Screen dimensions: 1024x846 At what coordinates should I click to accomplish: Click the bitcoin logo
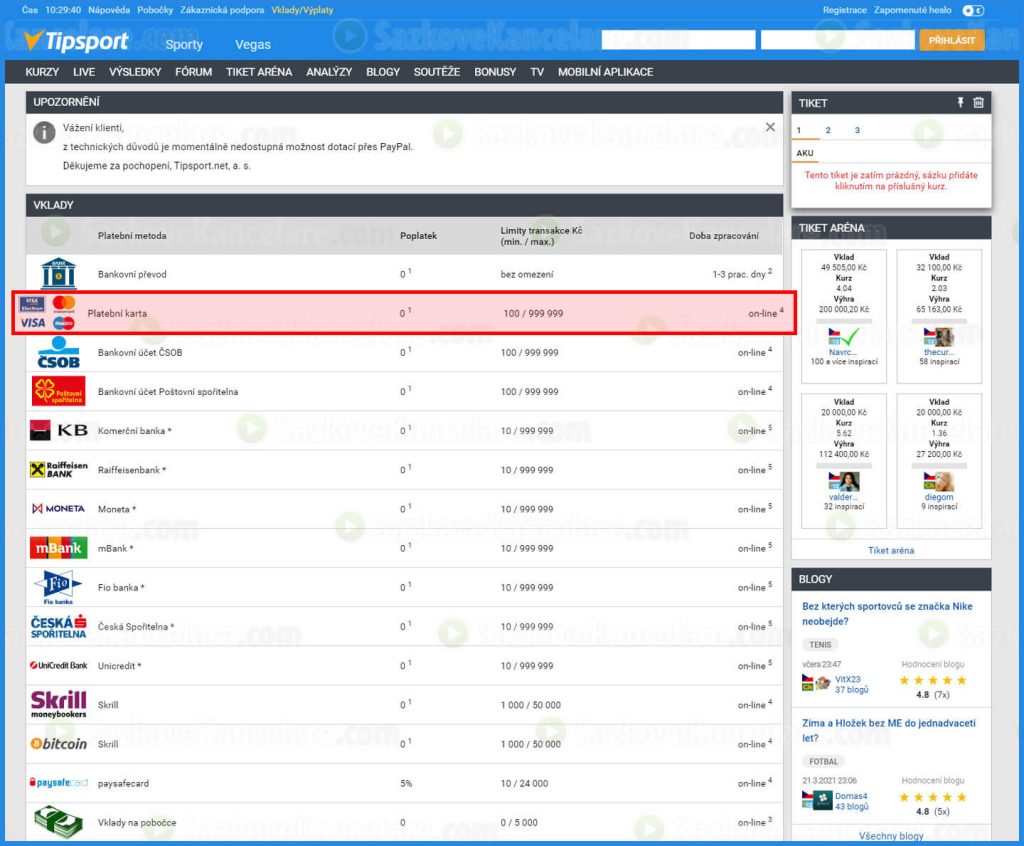58,744
